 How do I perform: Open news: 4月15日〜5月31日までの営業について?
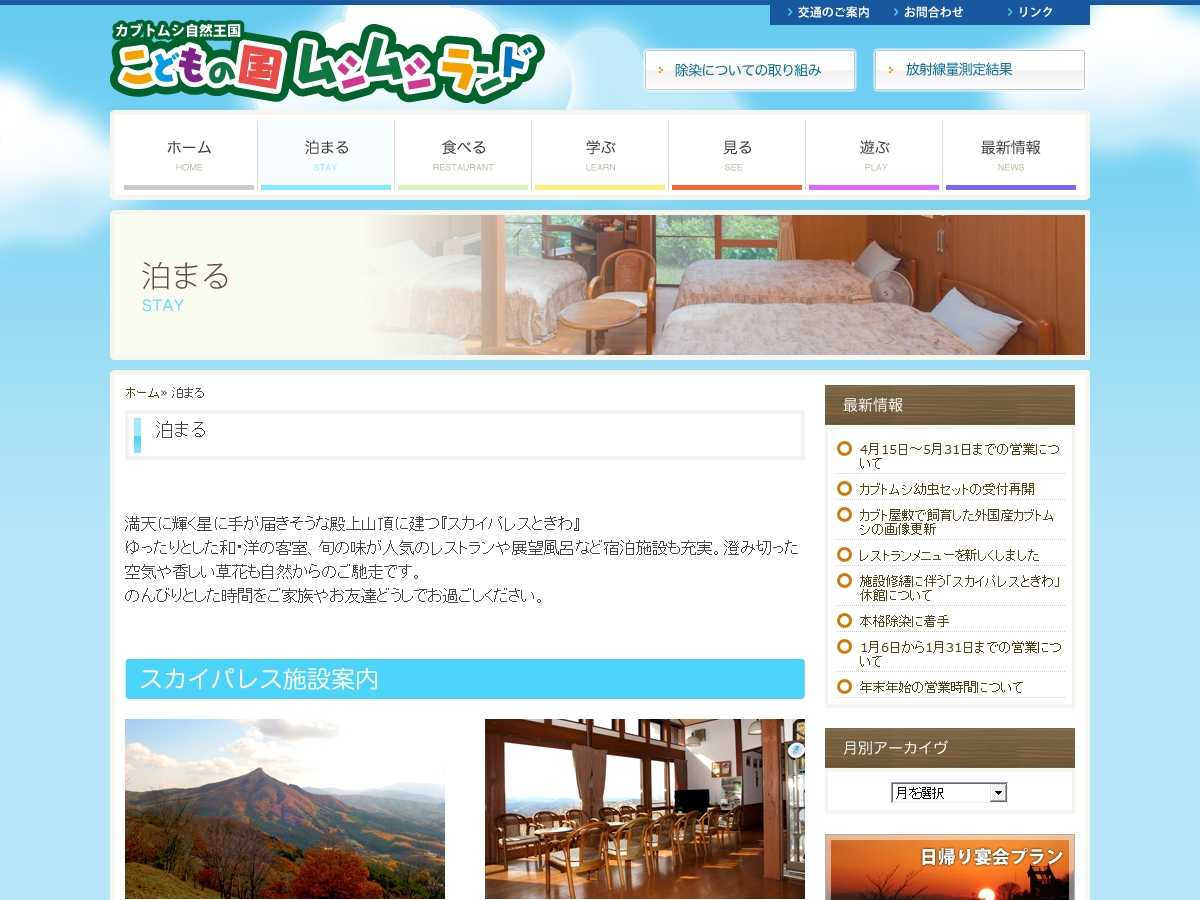[x=959, y=456]
